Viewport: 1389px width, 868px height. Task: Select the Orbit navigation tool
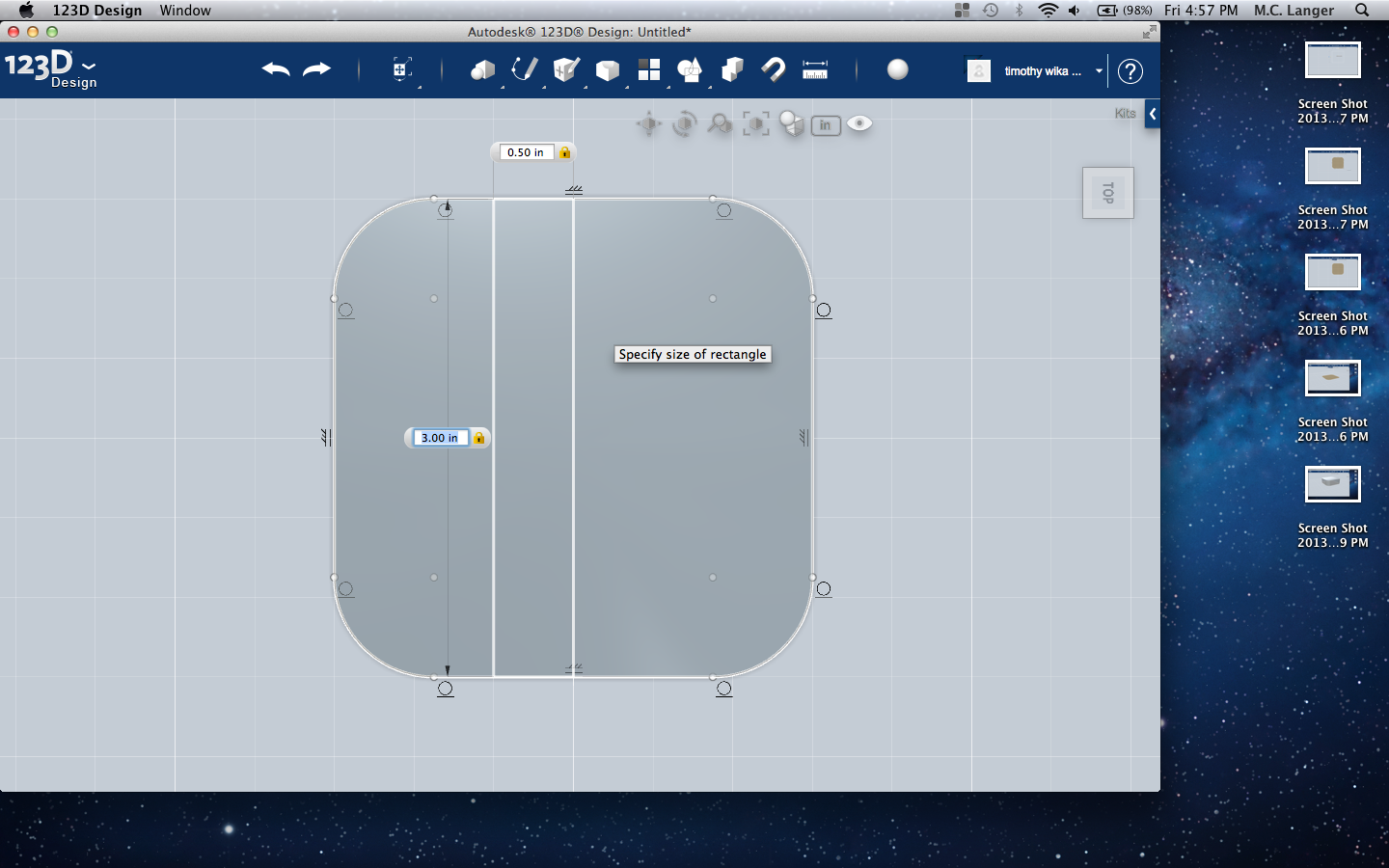pos(685,123)
